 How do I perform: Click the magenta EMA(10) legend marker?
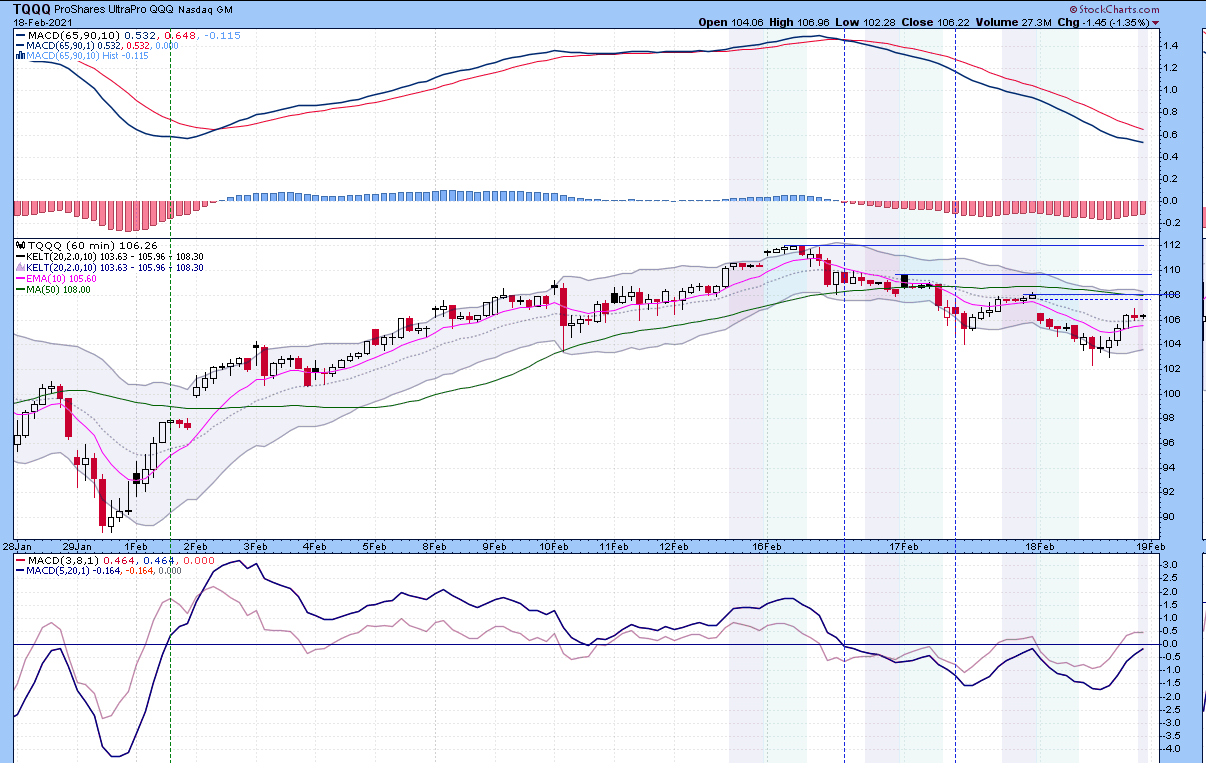[21, 279]
